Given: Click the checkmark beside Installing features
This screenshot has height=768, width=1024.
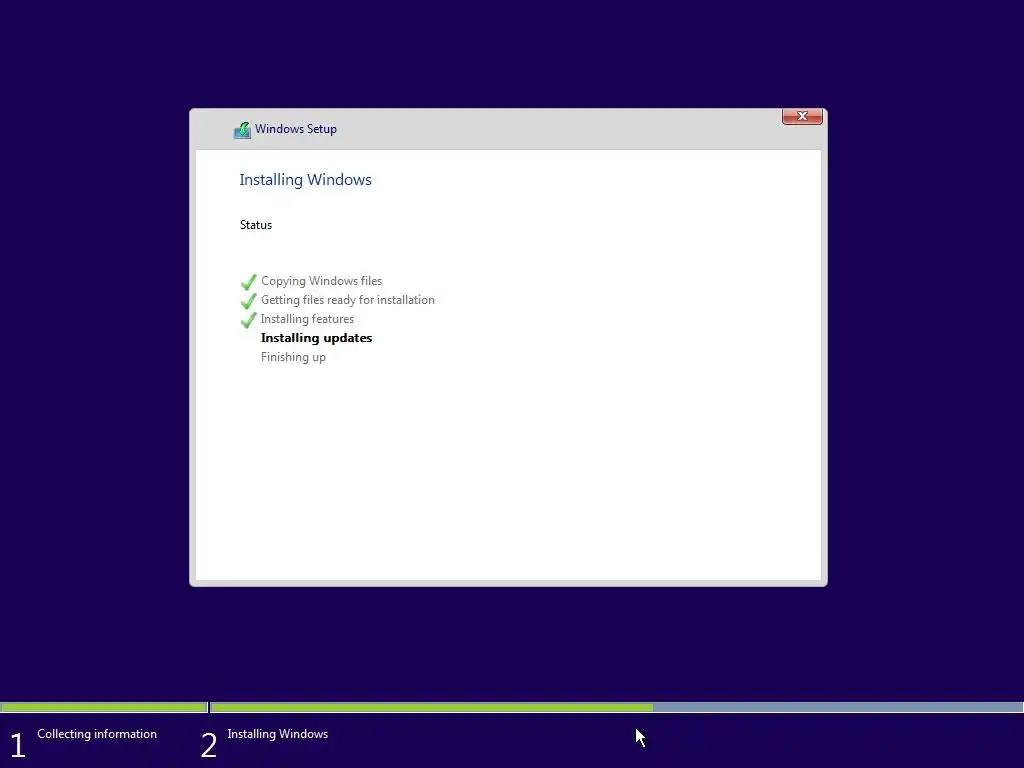Looking at the screenshot, I should 248,320.
